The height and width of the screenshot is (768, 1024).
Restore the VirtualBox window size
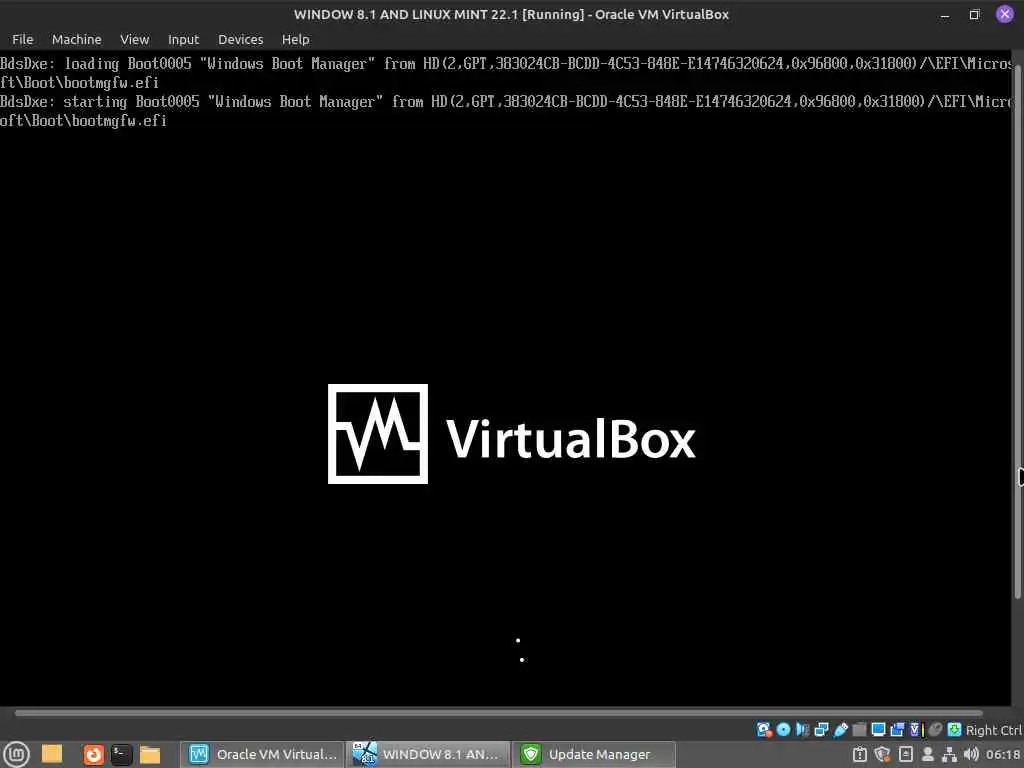click(974, 14)
